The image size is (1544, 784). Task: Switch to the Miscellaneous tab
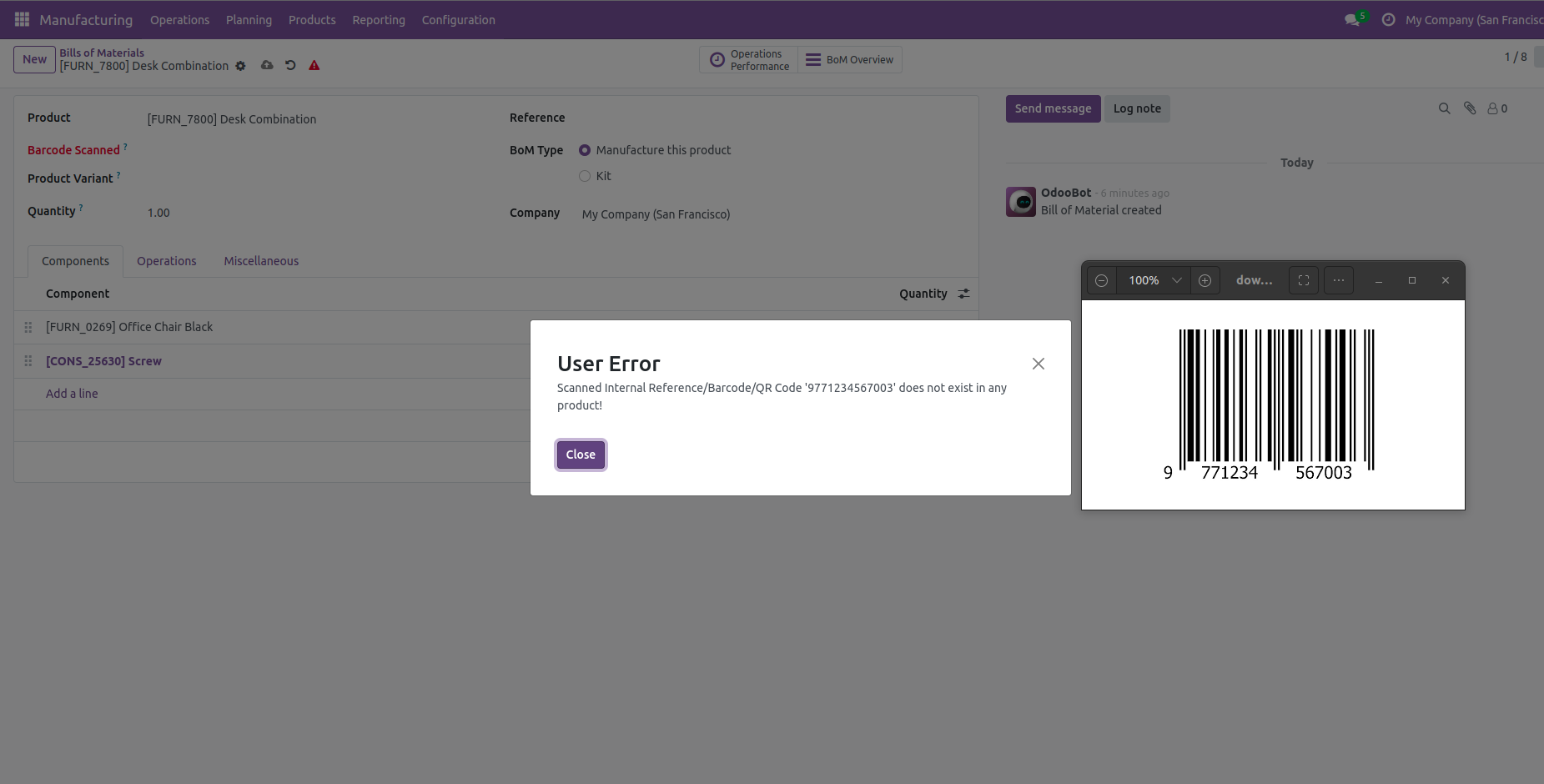(261, 261)
